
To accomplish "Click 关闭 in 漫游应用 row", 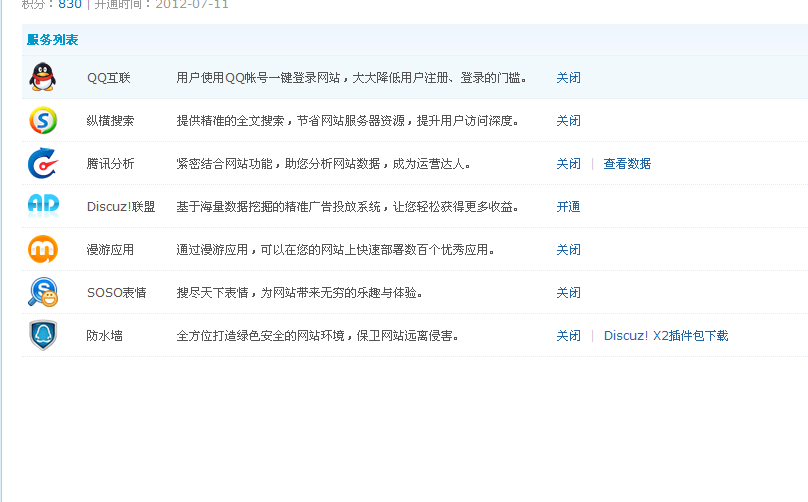I will [568, 250].
